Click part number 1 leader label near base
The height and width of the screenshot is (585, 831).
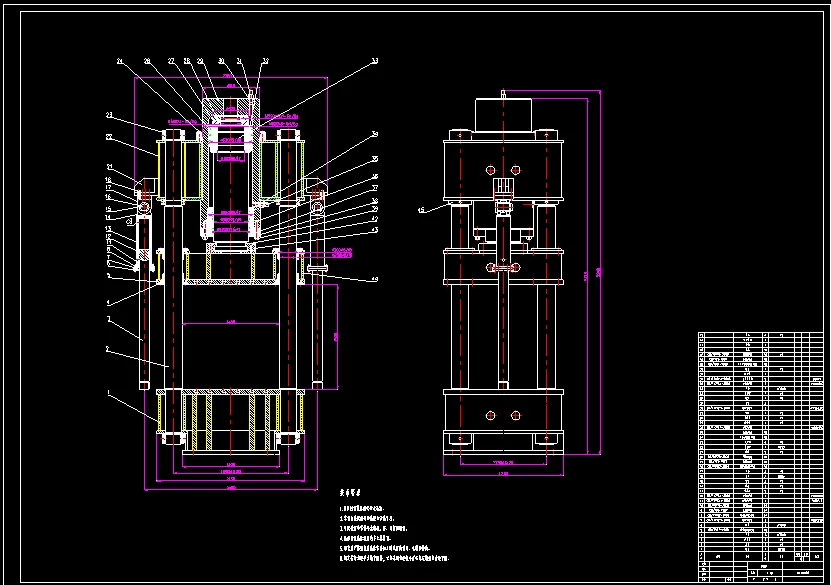[x=109, y=393]
